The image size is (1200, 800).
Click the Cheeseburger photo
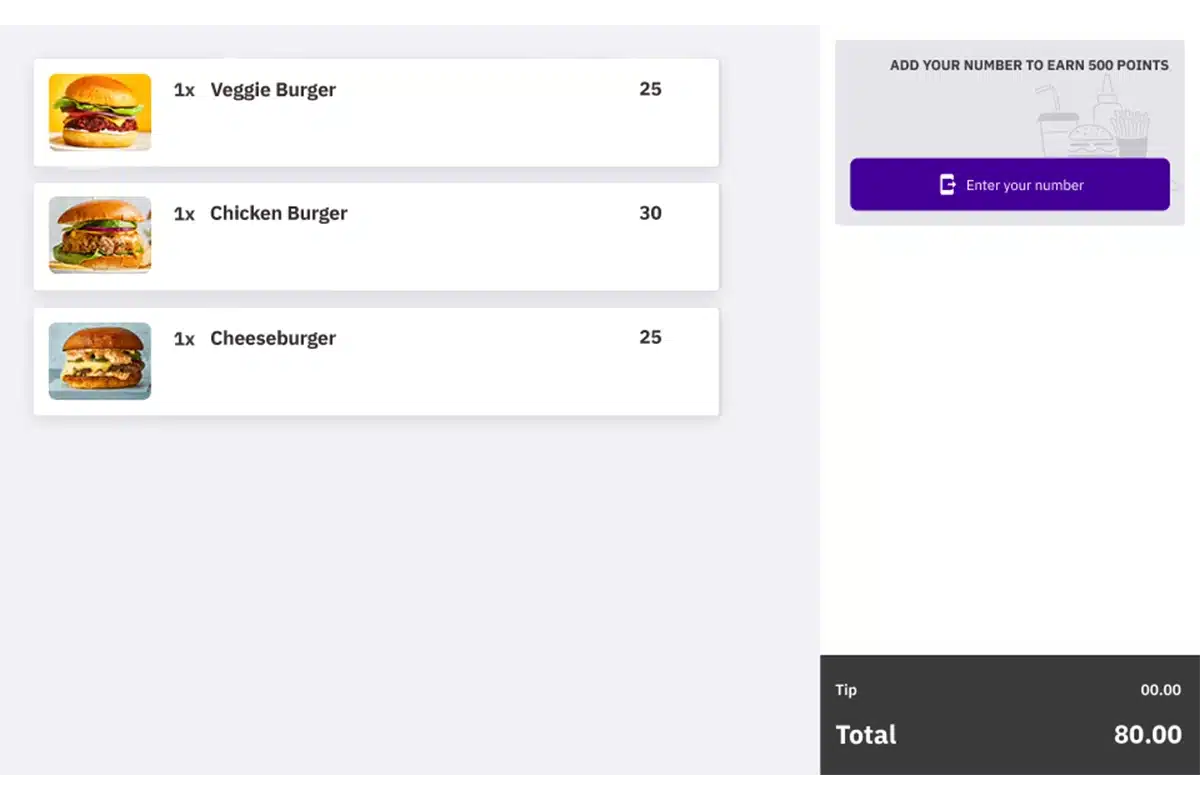tap(99, 361)
